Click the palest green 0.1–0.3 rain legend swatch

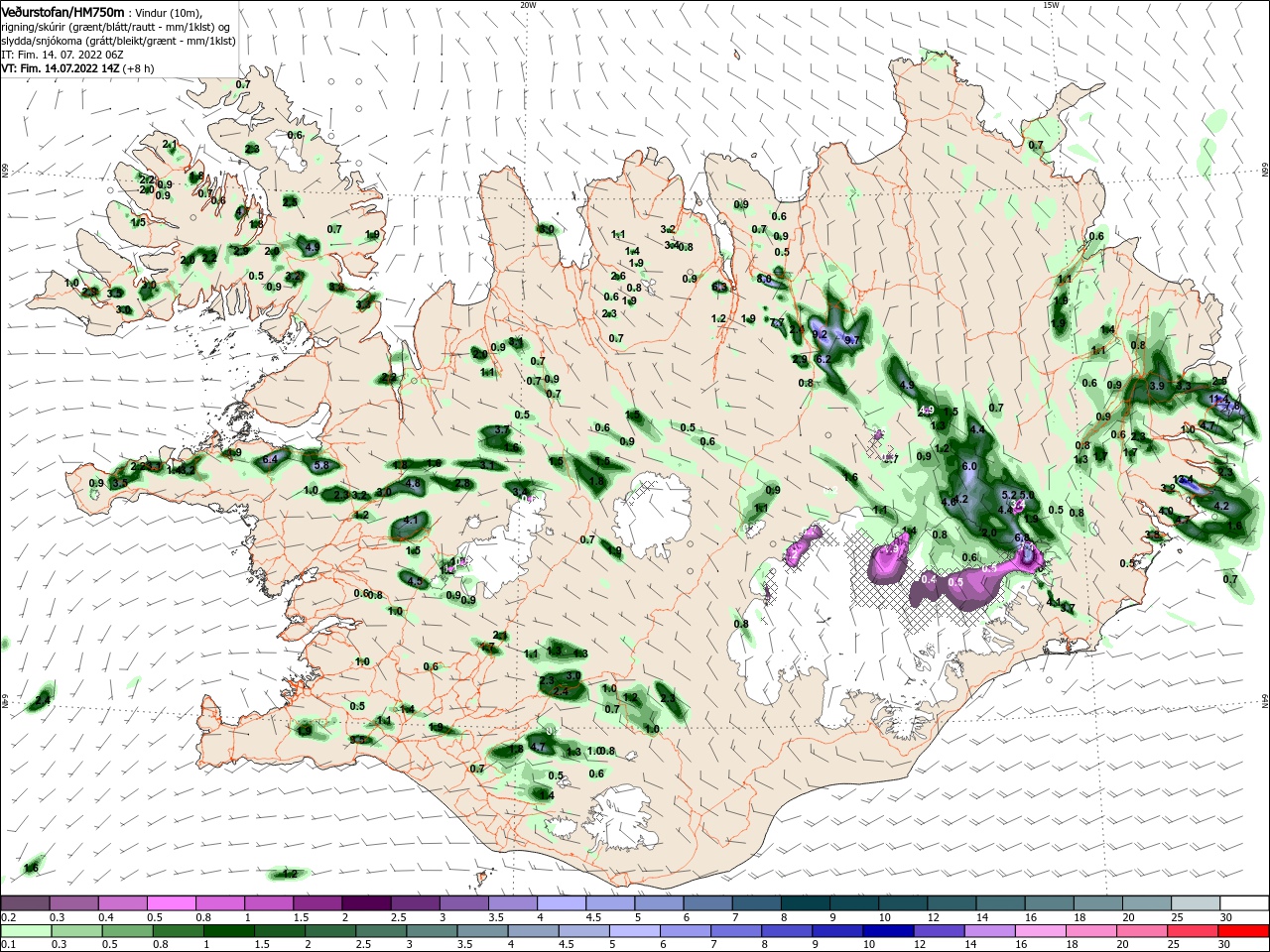pos(25,931)
